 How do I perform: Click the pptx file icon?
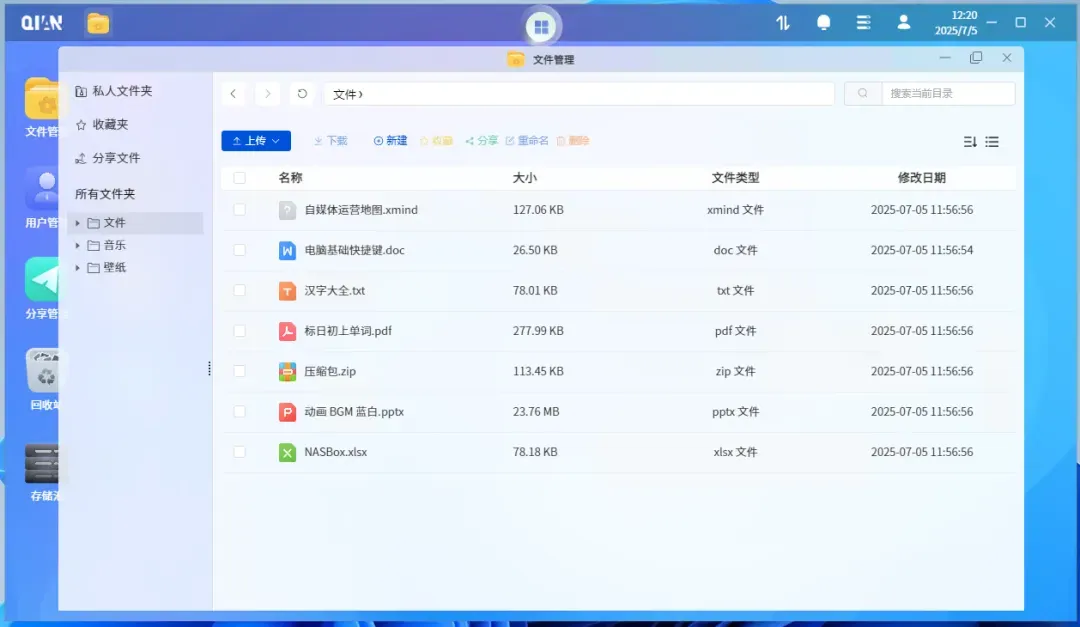click(x=287, y=412)
